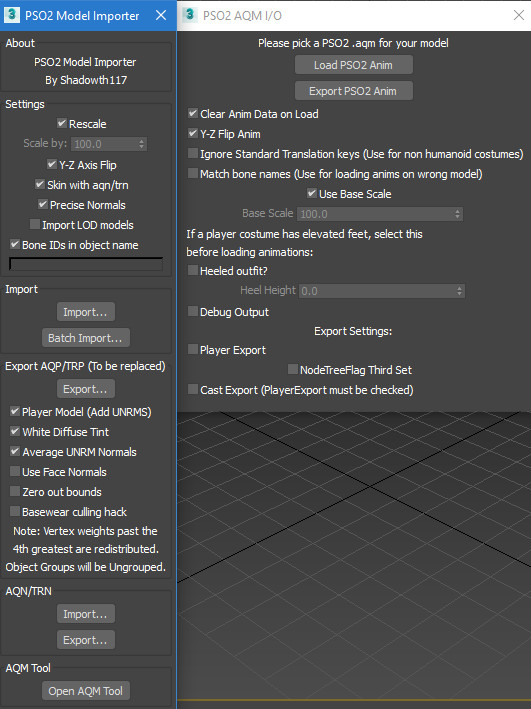This screenshot has height=709, width=531.
Task: Enable Import LOD models checkbox
Action: (34, 224)
